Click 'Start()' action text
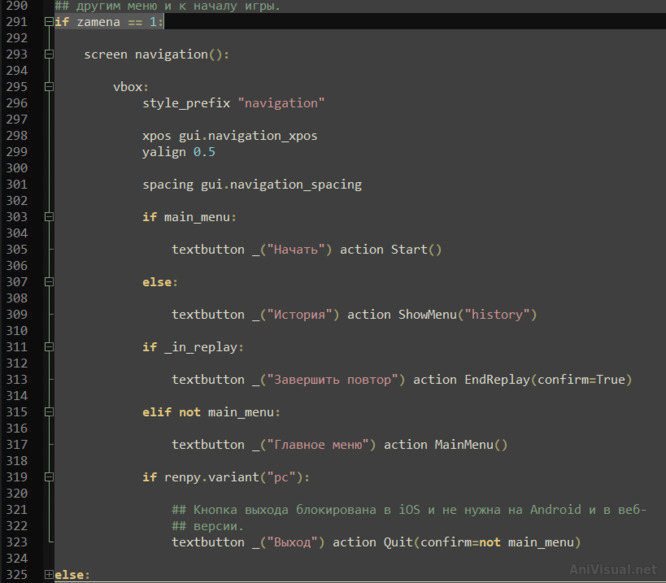Image resolution: width=666 pixels, height=583 pixels. point(416,250)
